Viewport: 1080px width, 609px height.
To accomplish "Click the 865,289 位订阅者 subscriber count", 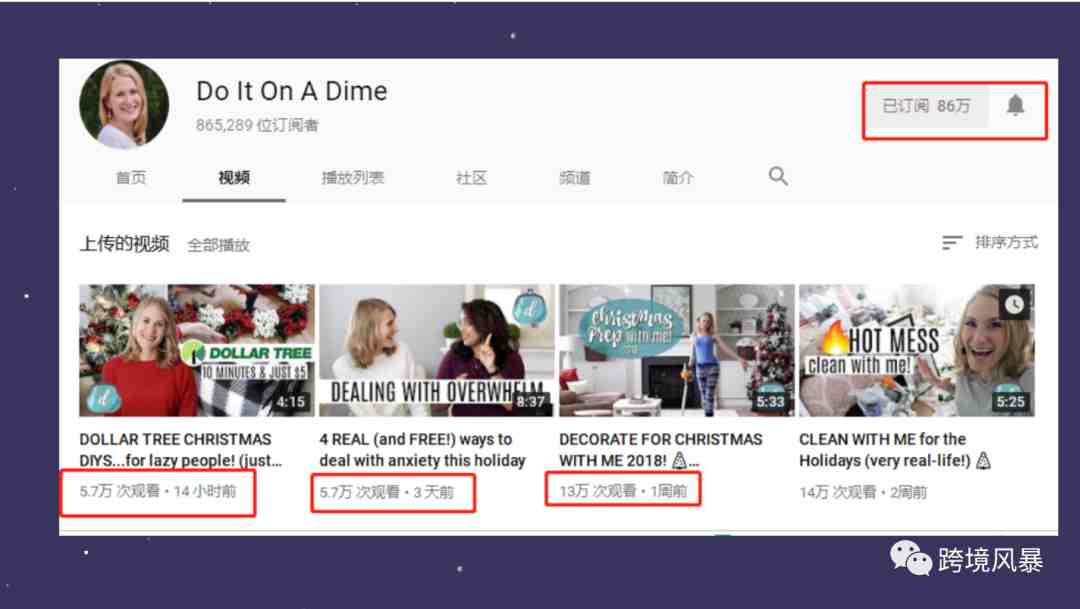I will tap(257, 125).
